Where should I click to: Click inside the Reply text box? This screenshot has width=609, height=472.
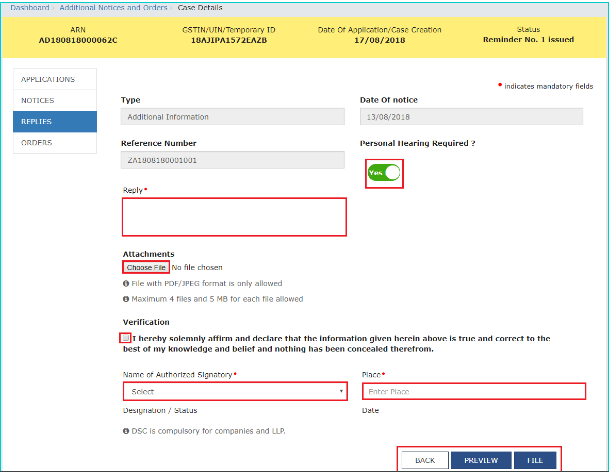click(234, 216)
